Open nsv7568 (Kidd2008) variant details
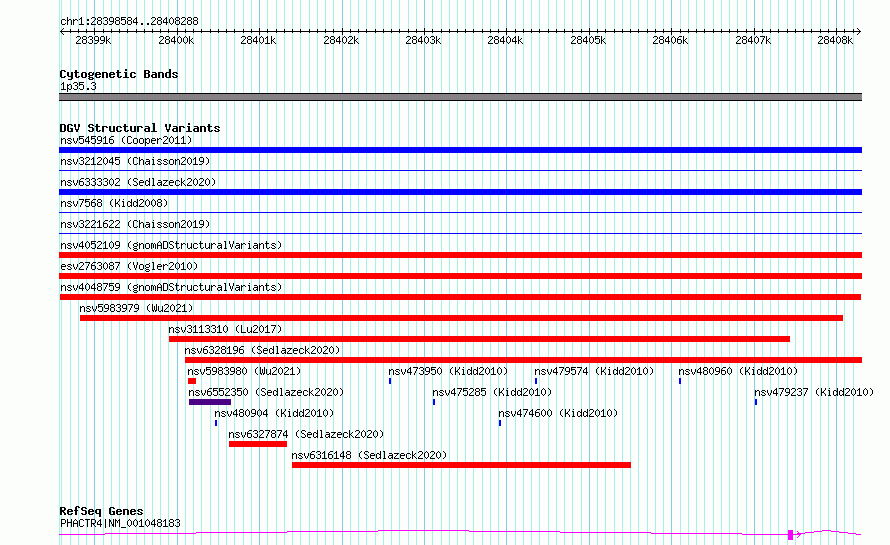890x545 pixels. point(114,203)
